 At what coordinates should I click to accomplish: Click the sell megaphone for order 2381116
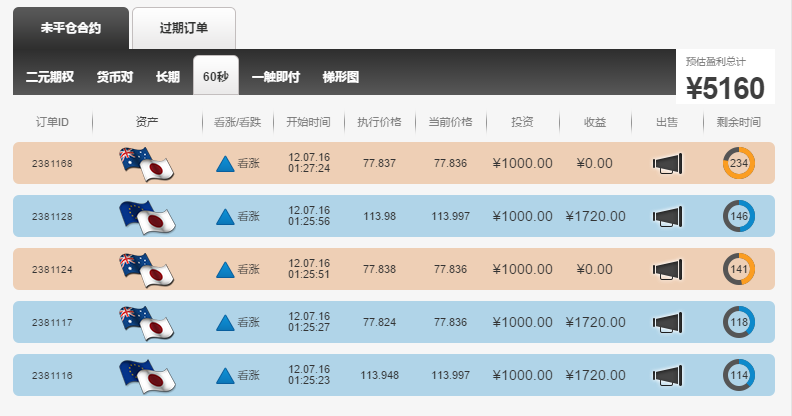667,376
